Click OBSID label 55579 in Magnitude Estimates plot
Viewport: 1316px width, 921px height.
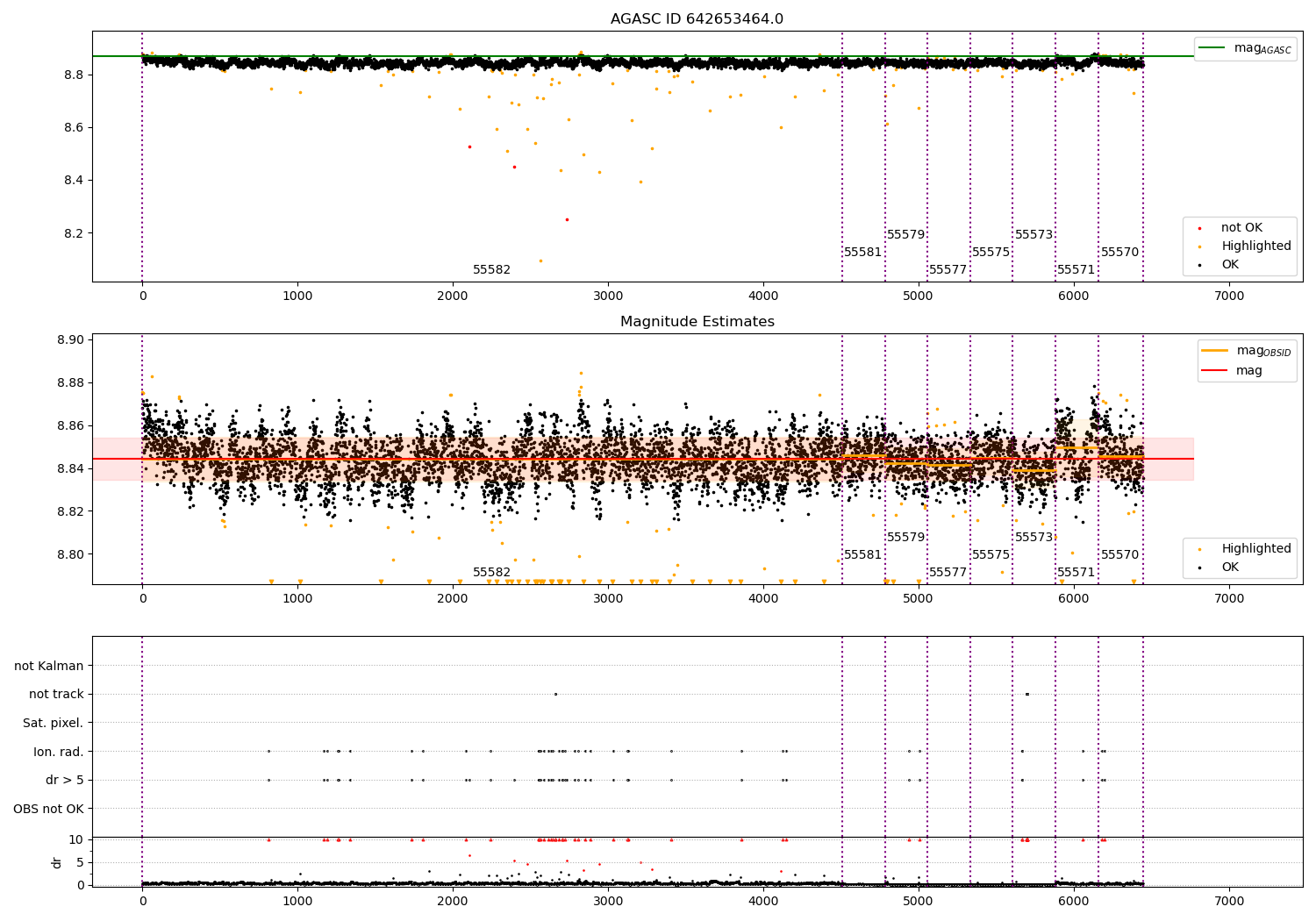906,538
